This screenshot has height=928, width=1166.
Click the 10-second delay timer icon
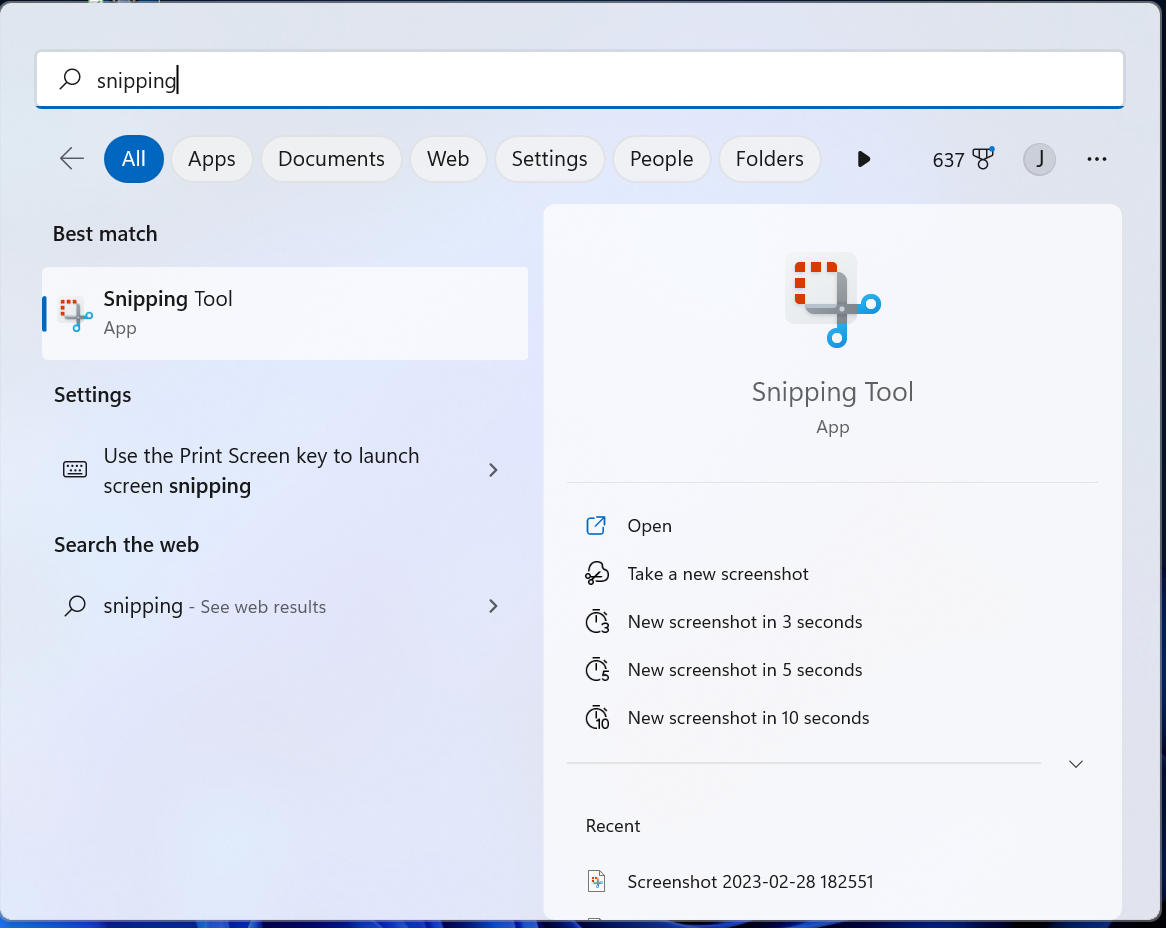[596, 717]
